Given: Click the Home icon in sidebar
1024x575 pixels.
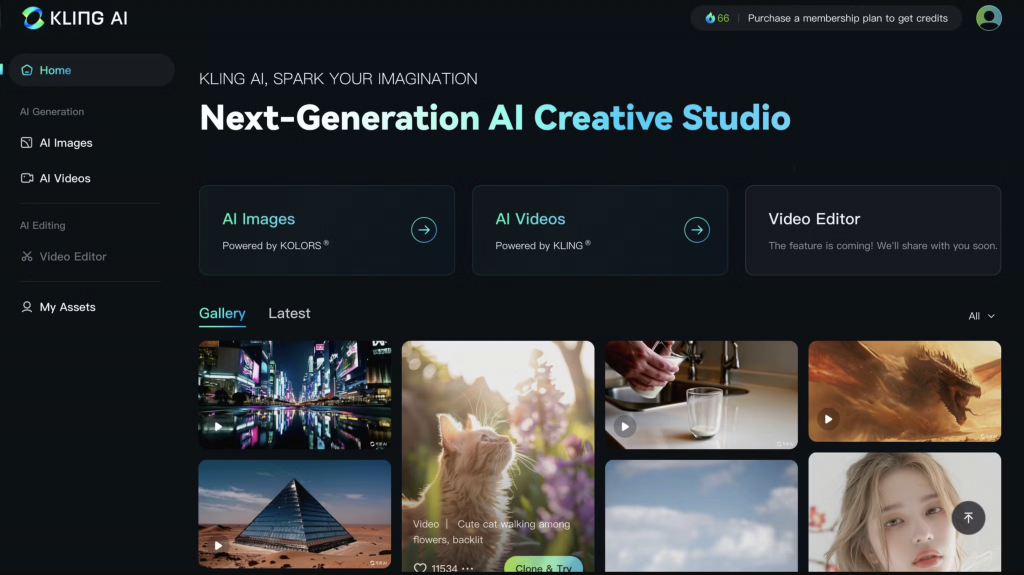Looking at the screenshot, I should click(x=27, y=70).
